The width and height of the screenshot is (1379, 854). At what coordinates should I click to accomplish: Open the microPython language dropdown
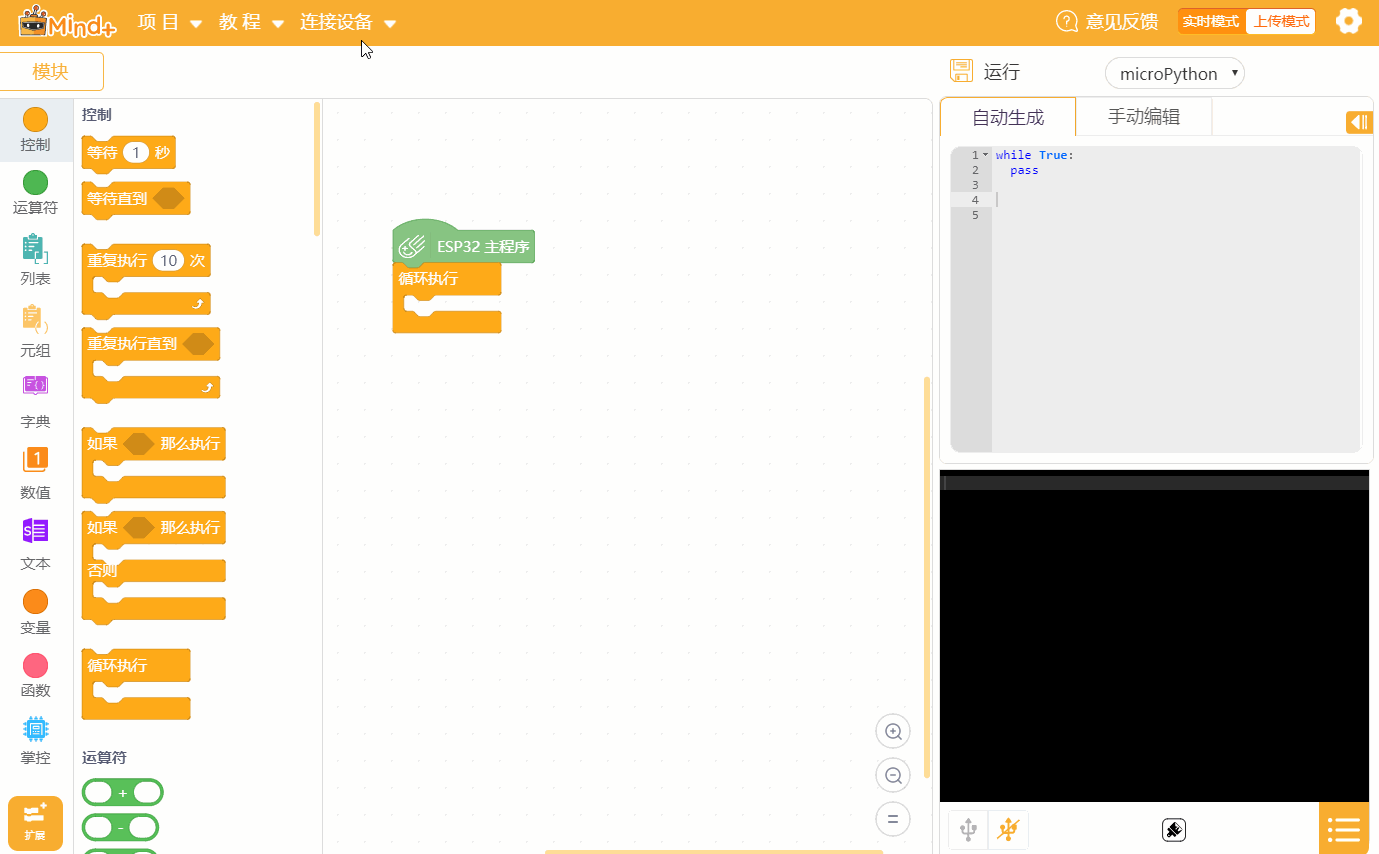pos(1175,73)
